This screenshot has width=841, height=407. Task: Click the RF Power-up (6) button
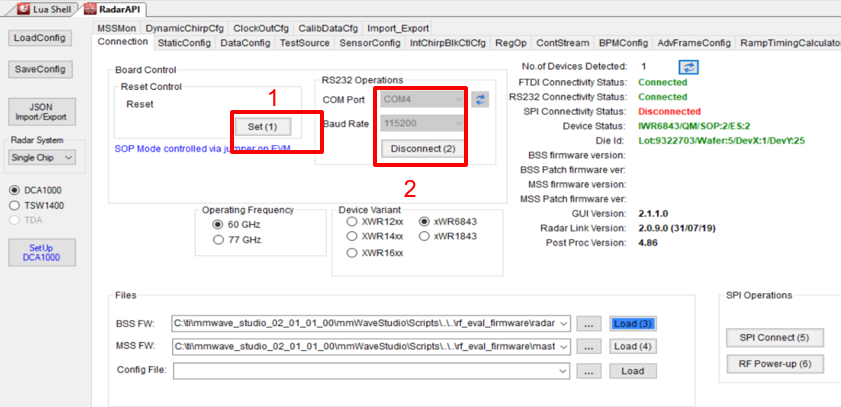tap(774, 364)
